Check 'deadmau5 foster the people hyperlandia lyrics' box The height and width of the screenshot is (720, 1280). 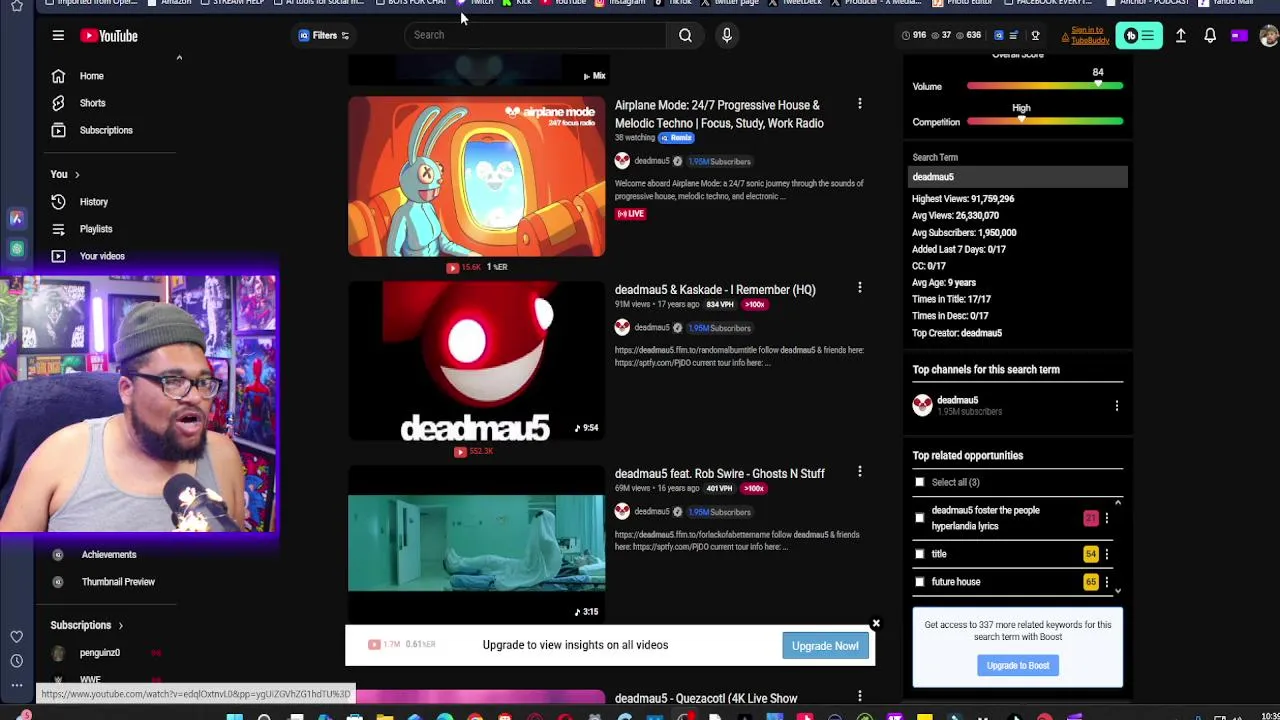pyautogui.click(x=920, y=518)
